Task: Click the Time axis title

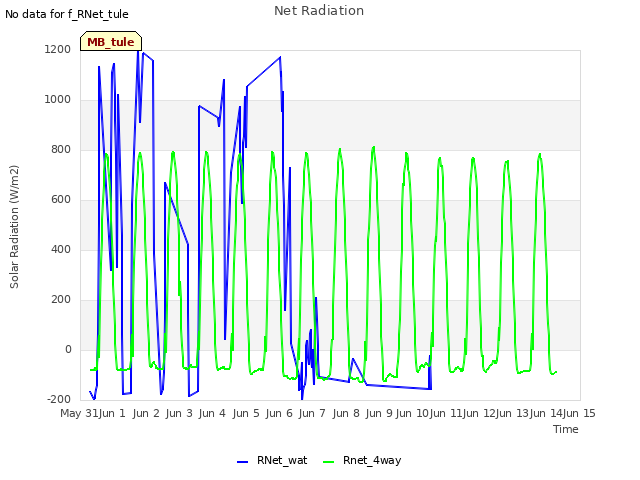Action: [x=566, y=429]
